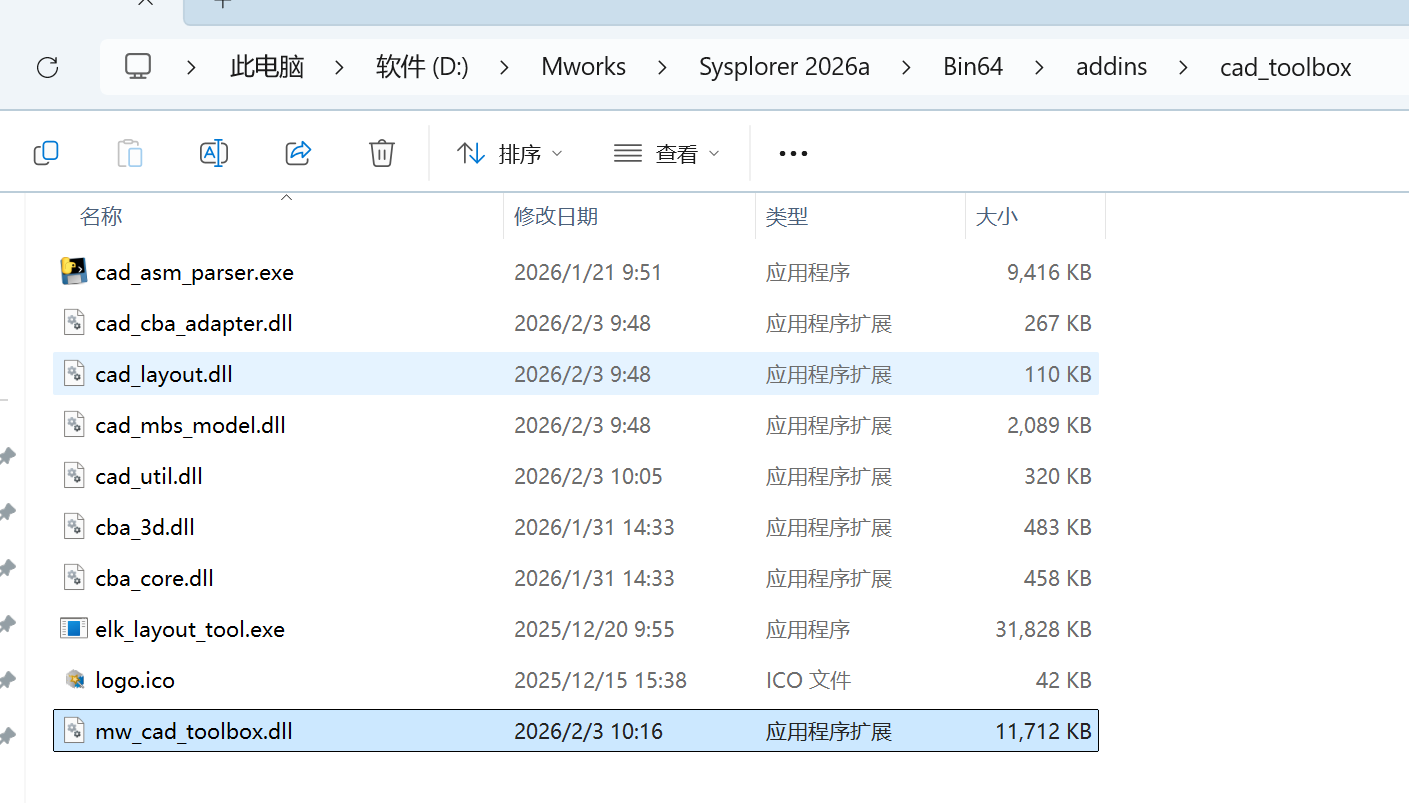Select the file name elk_layout_tool.exe
Viewport: 1409px width, 803px height.
(190, 629)
